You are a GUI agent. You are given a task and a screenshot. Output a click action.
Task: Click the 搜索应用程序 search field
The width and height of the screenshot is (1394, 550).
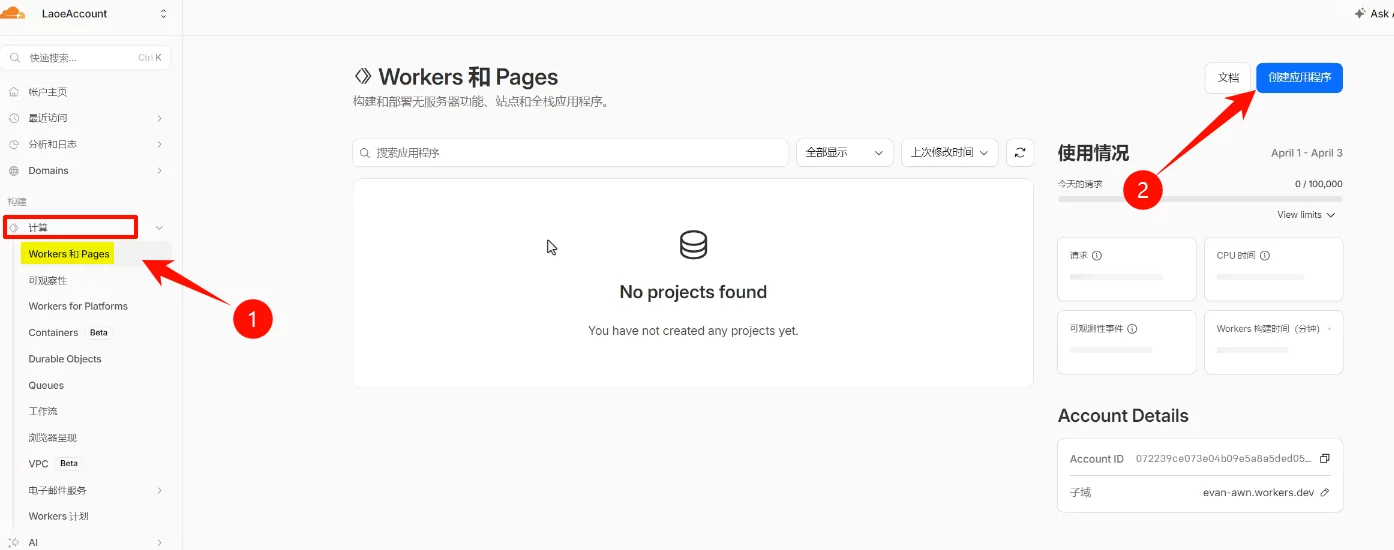click(570, 152)
